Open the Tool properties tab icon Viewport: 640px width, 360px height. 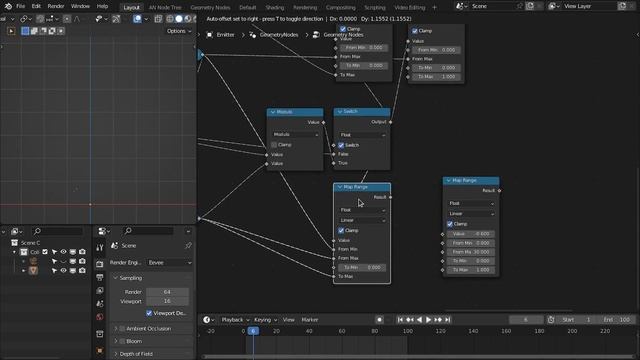(100, 247)
